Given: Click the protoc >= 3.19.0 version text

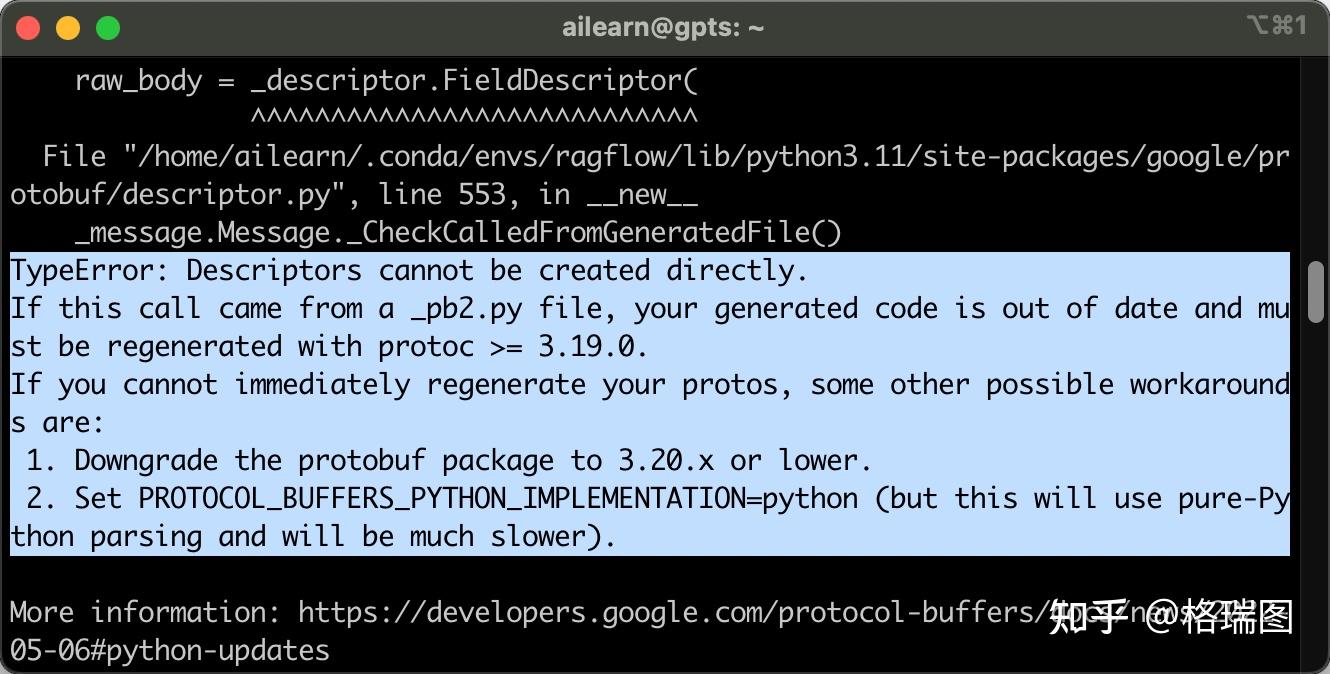Looking at the screenshot, I should pos(512,346).
